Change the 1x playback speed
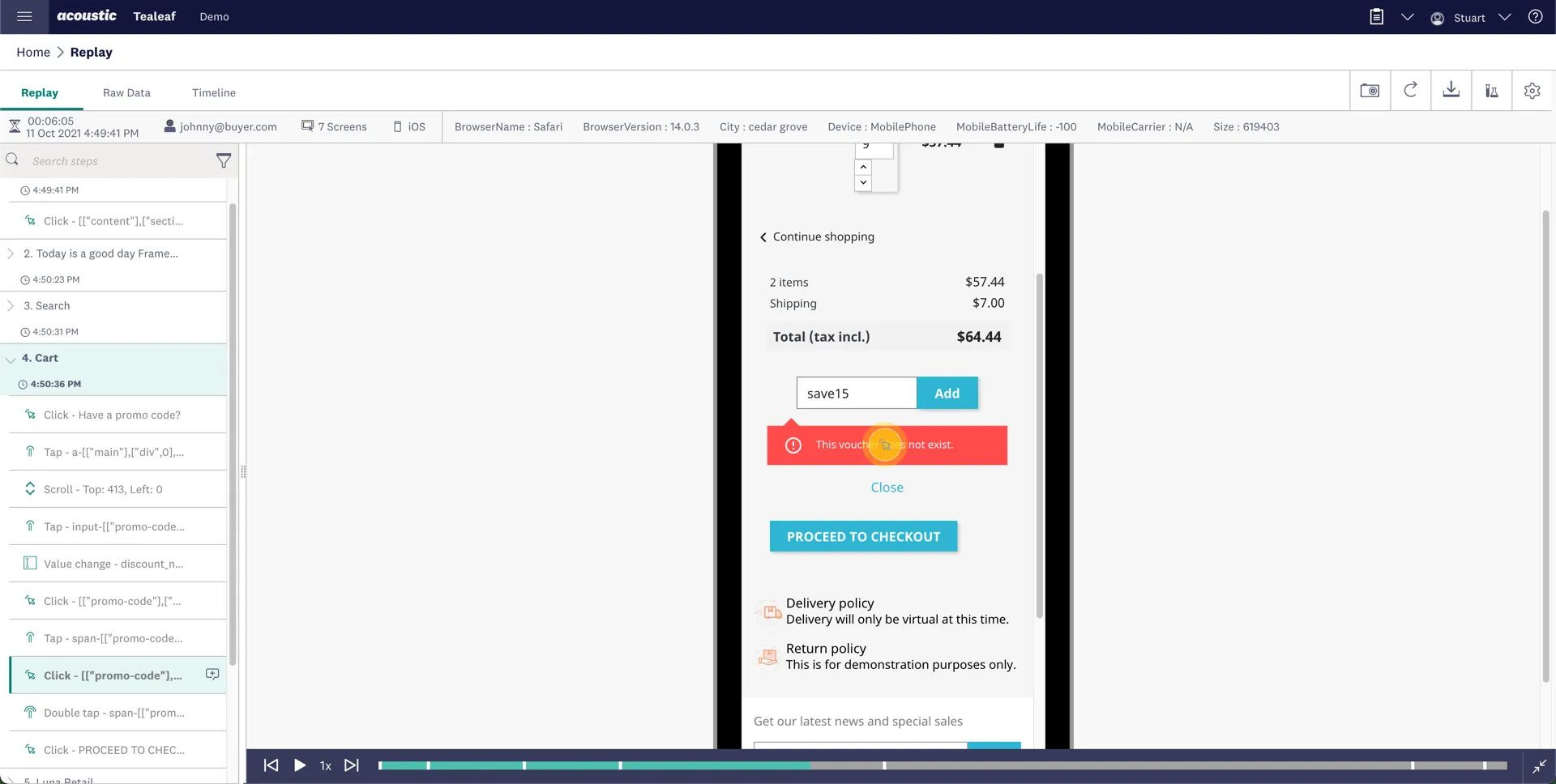The image size is (1556, 784). coord(325,766)
